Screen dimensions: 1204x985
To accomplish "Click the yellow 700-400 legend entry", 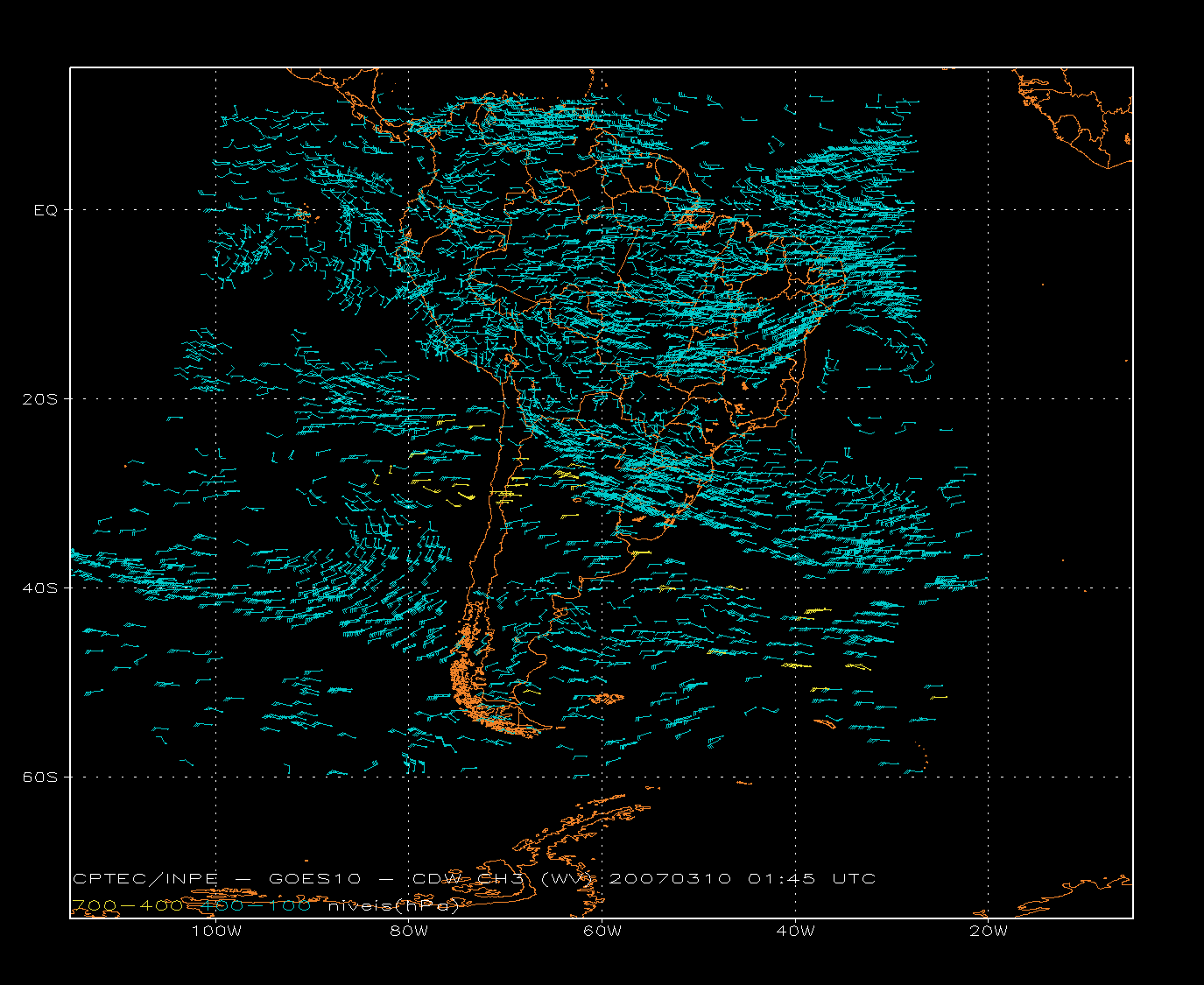I will click(127, 906).
